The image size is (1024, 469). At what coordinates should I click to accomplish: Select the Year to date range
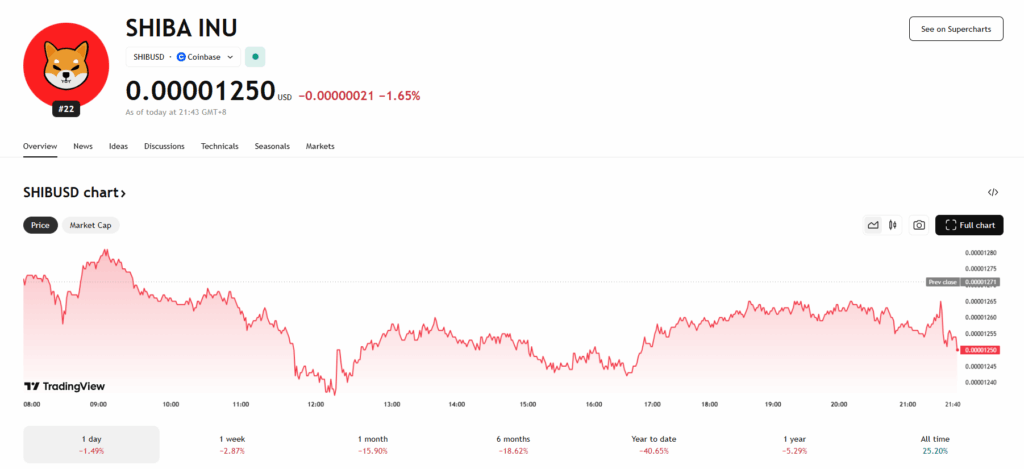pos(653,444)
